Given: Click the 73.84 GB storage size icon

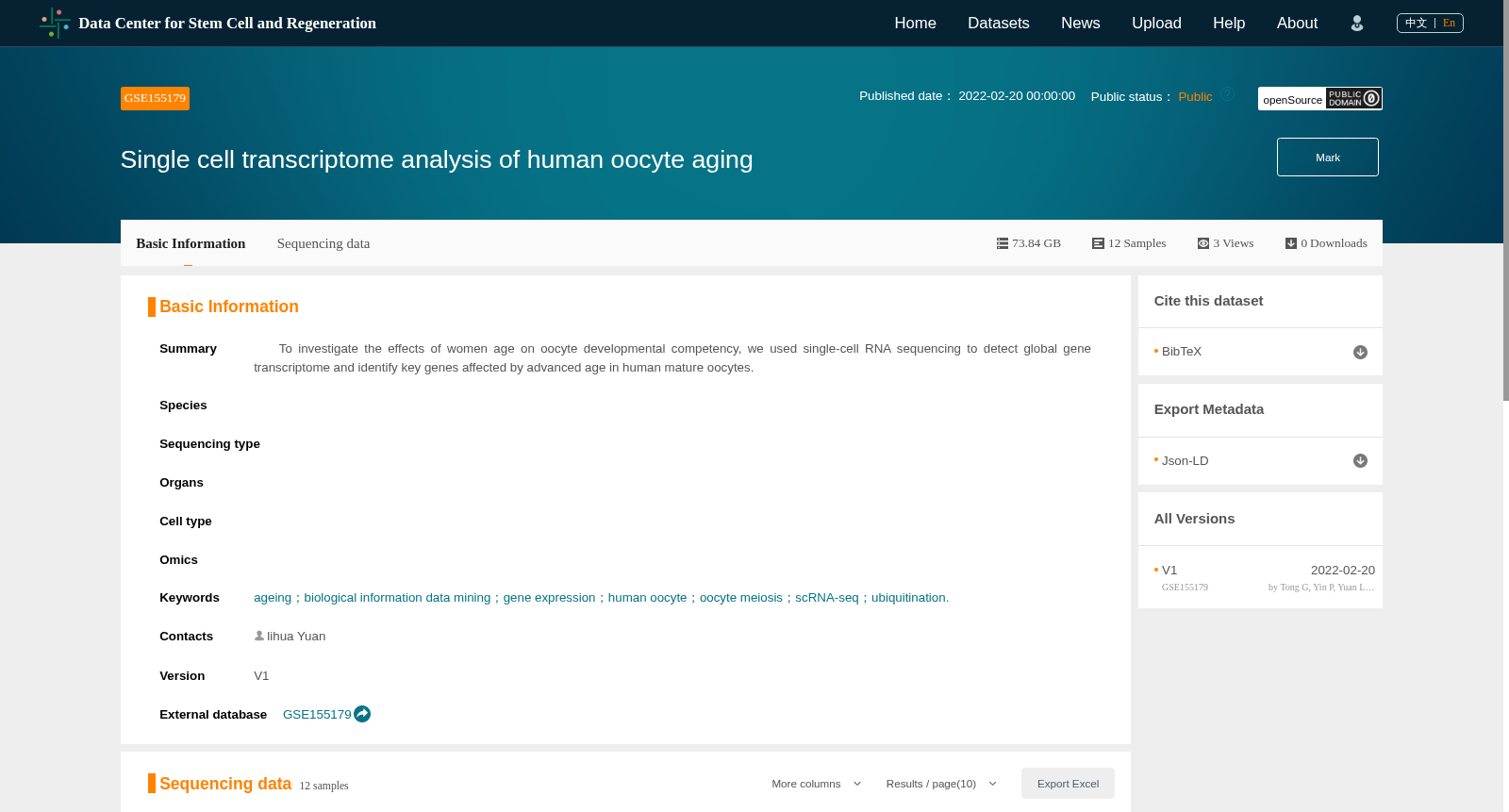Looking at the screenshot, I should [x=1003, y=243].
